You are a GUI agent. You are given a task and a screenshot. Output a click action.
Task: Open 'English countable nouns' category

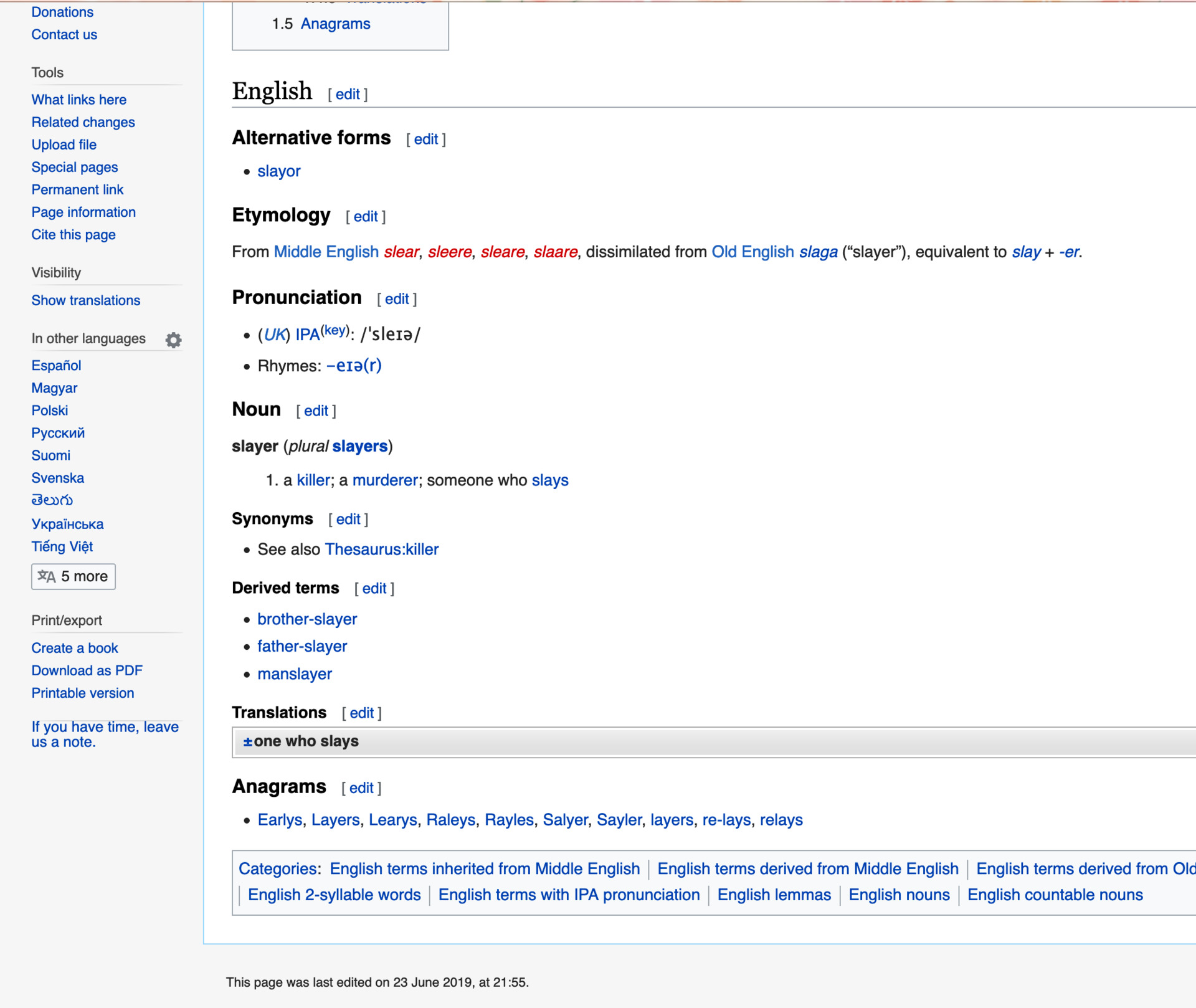click(x=1055, y=895)
